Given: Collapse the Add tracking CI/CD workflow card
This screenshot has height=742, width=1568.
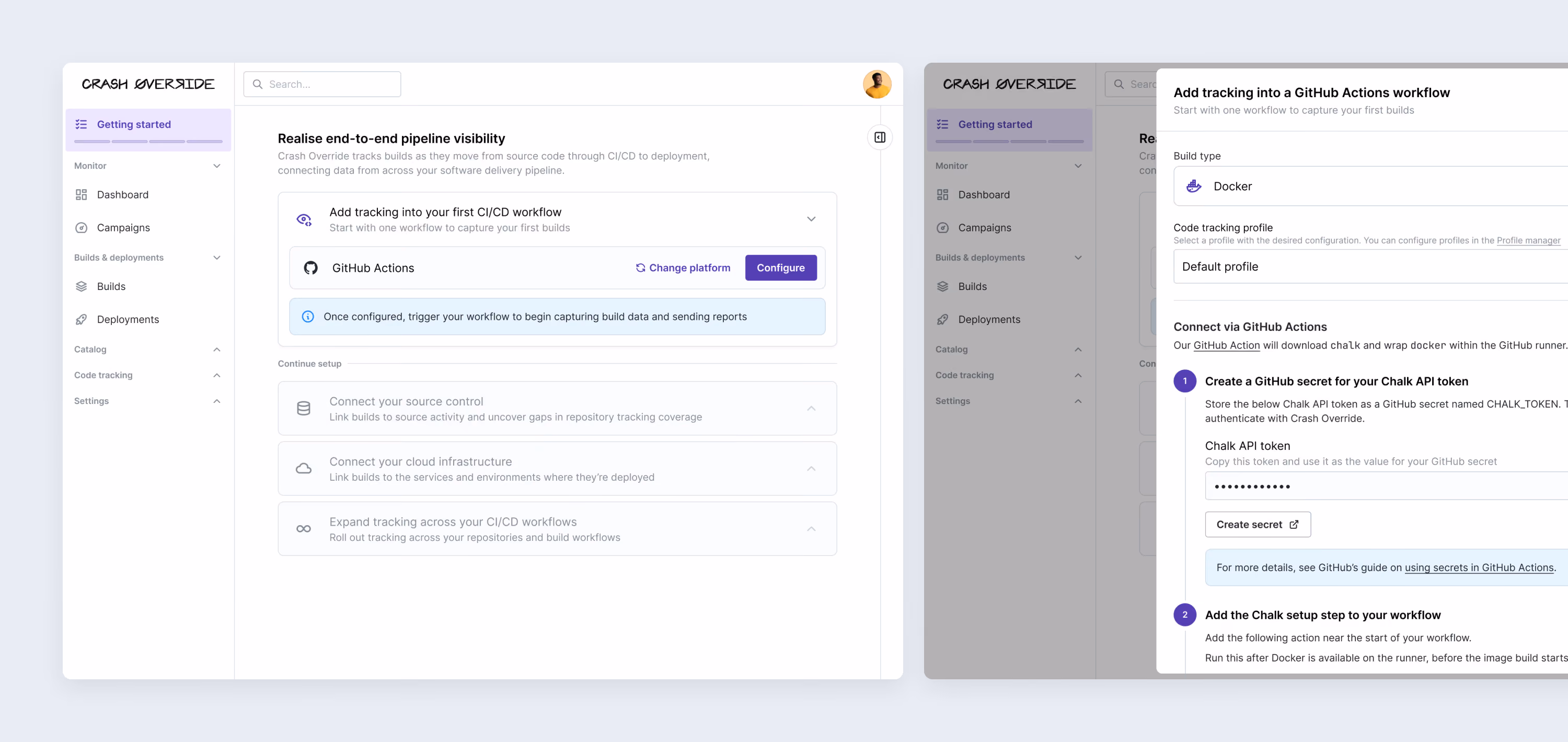Looking at the screenshot, I should tap(811, 218).
